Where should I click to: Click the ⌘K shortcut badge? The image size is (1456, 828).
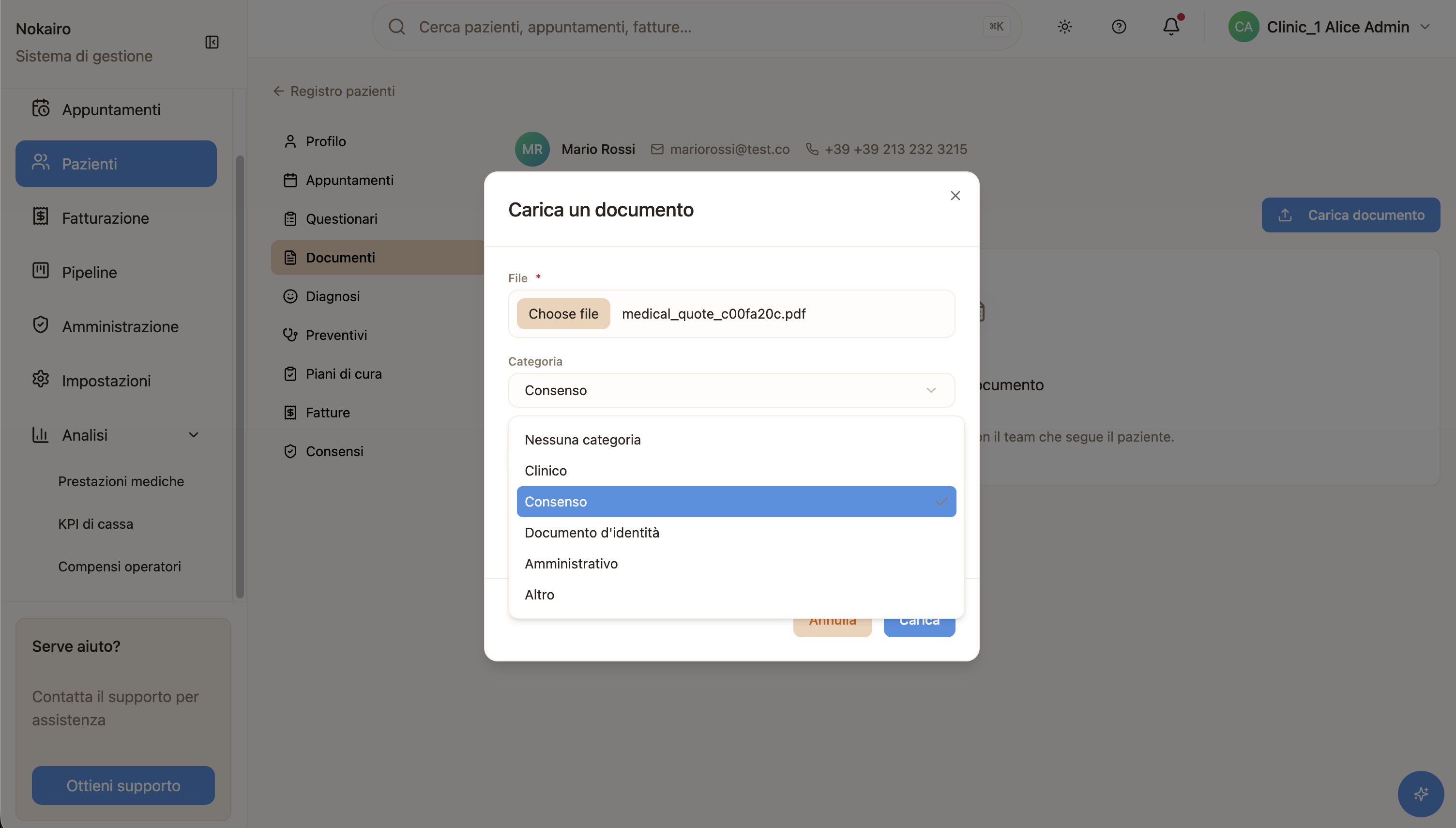[x=996, y=26]
